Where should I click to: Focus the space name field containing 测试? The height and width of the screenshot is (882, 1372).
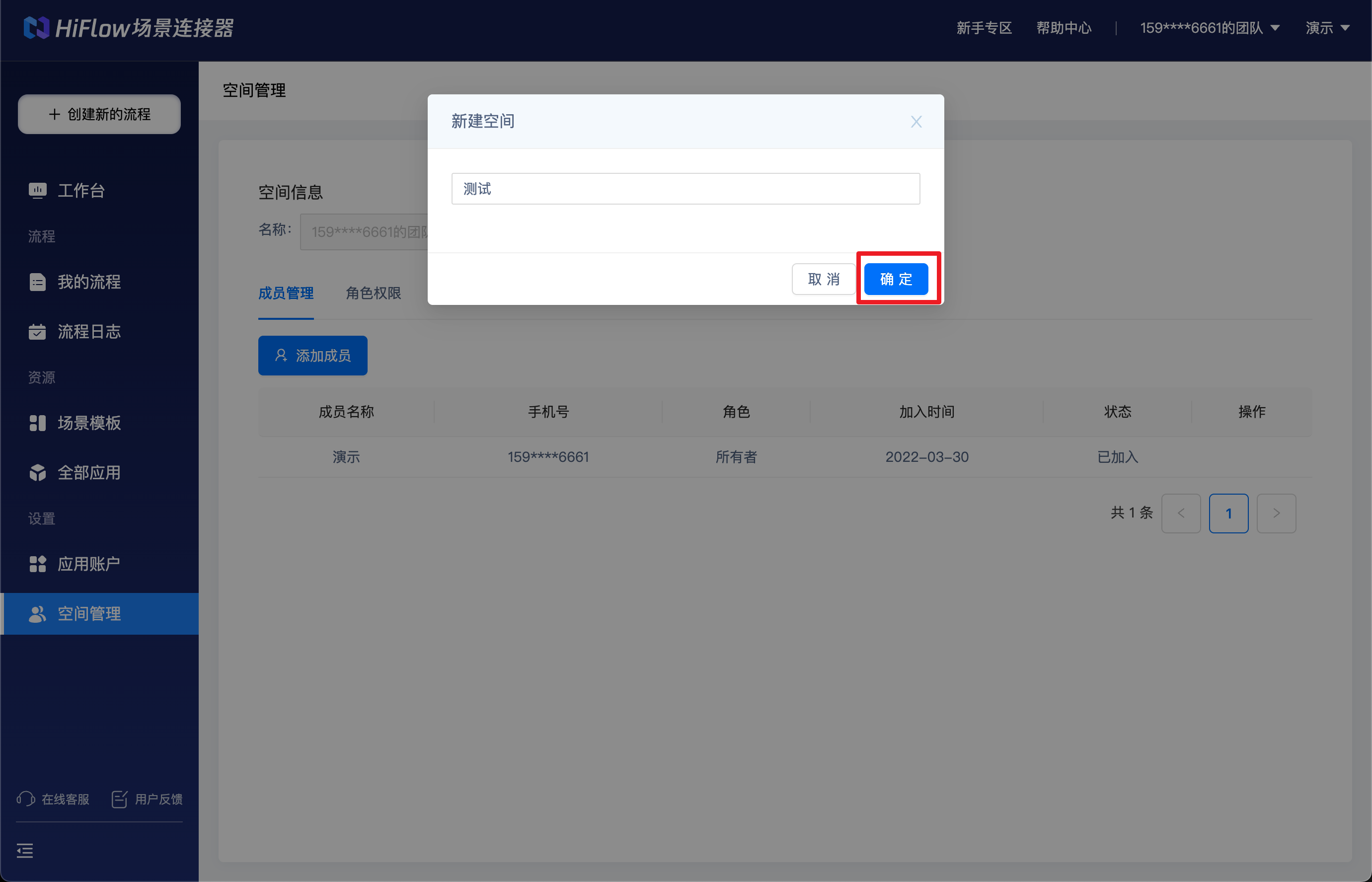(686, 188)
